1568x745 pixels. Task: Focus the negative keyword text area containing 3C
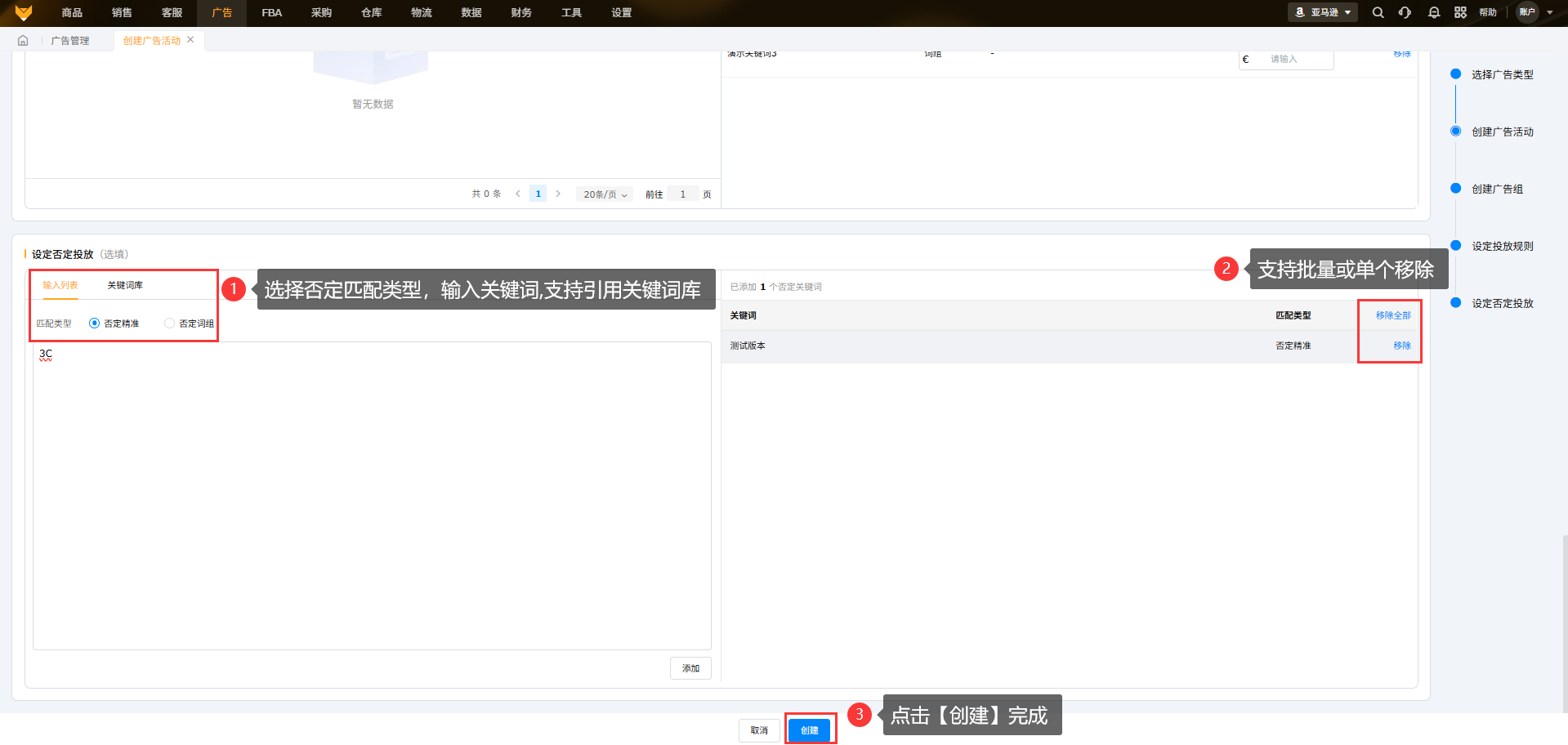(x=372, y=496)
